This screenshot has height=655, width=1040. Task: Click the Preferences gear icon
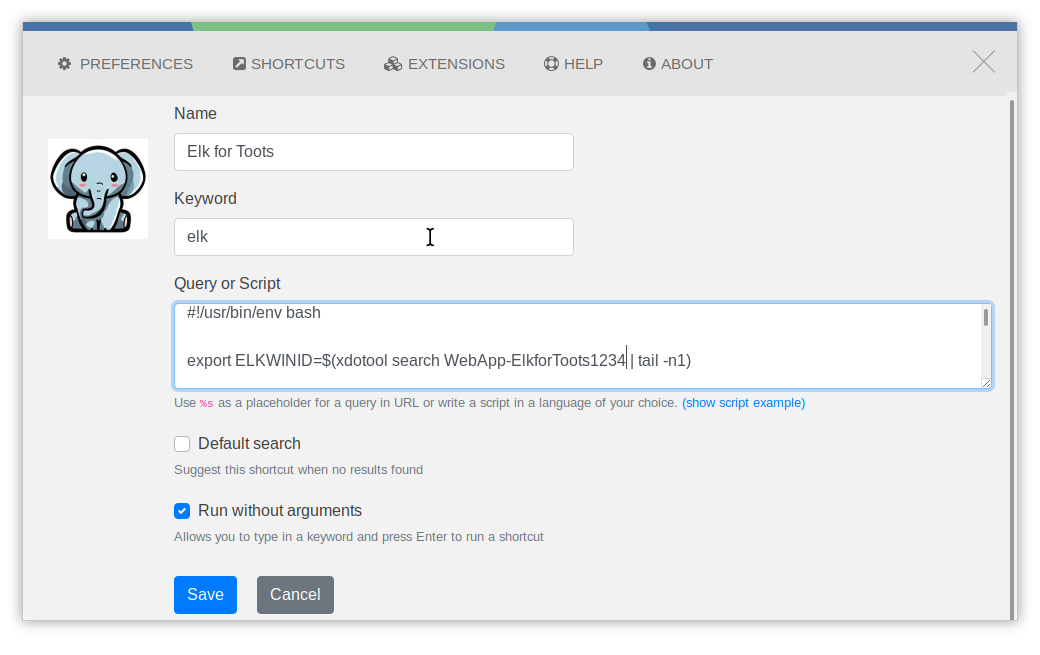tap(64, 64)
